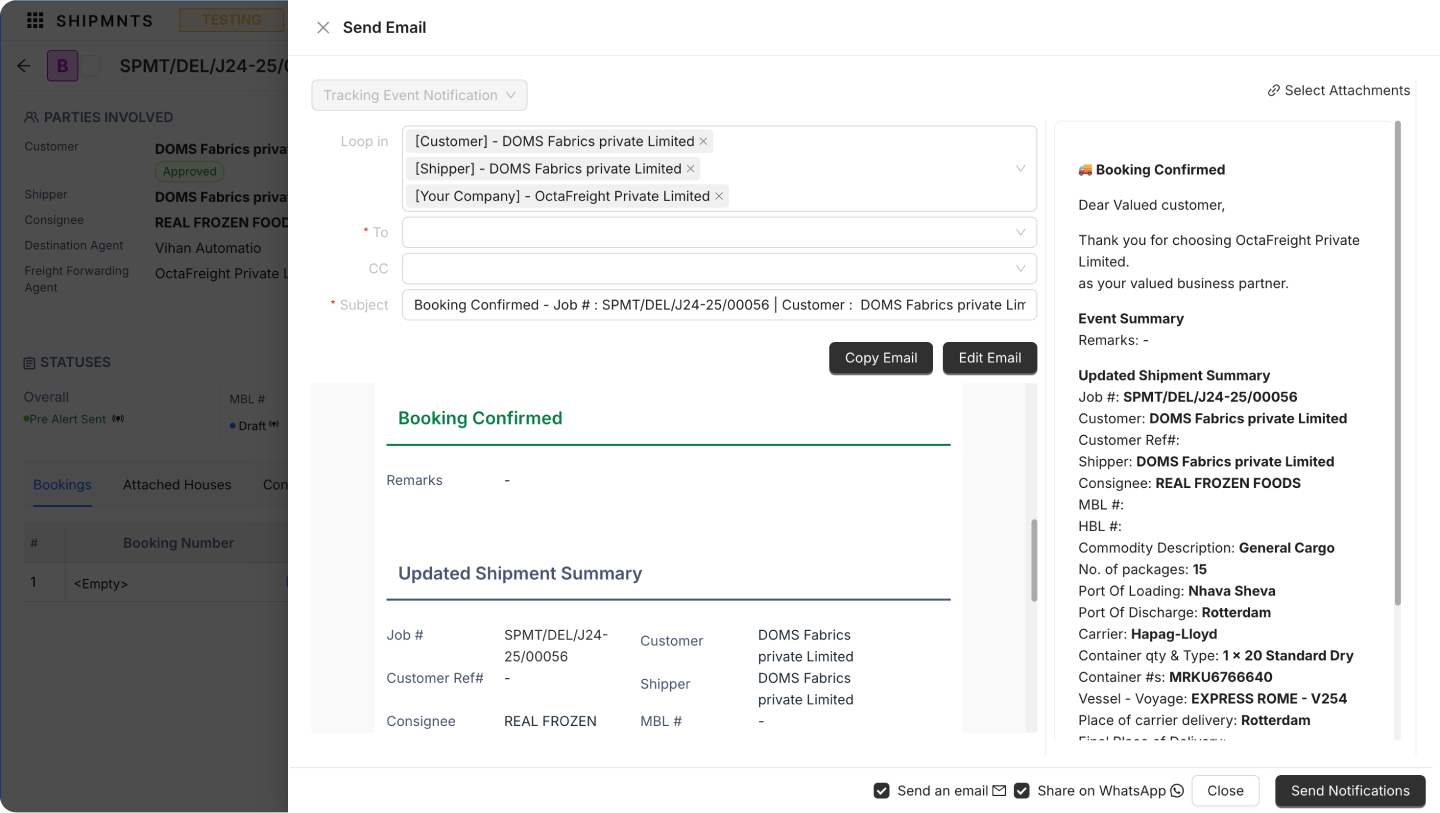Viewport: 1440px width, 813px height.
Task: Click the Edit Email button
Action: click(990, 358)
